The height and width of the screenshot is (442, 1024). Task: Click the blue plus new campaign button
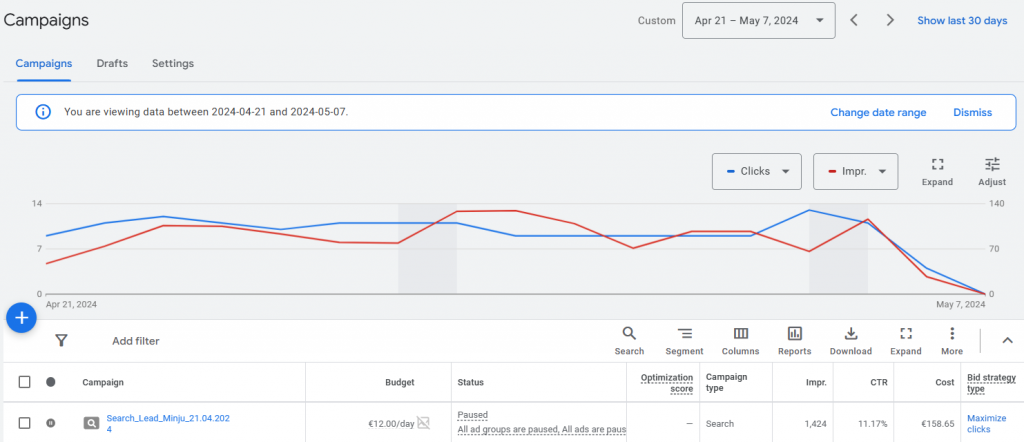[21, 318]
